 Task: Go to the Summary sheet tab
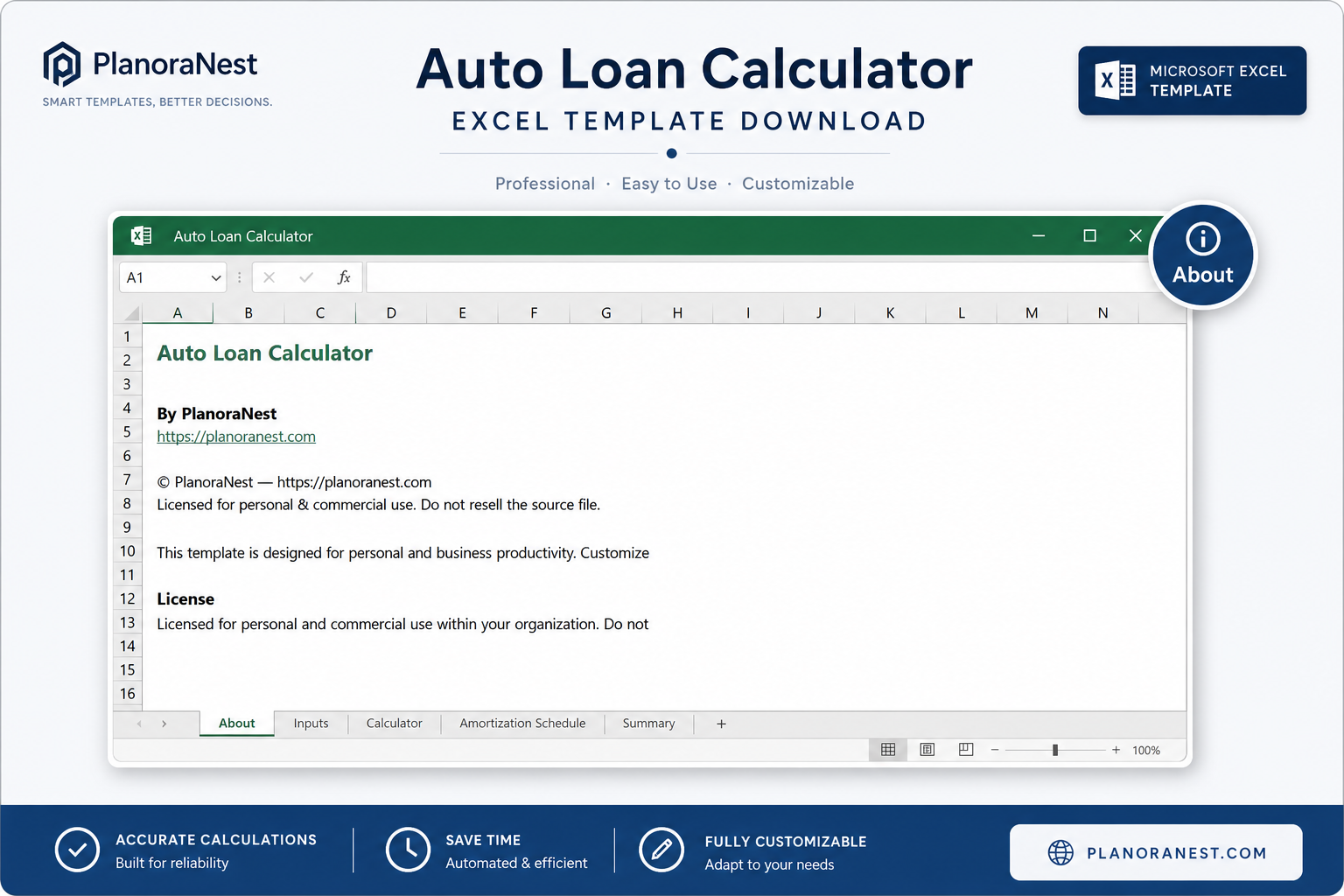[x=648, y=724]
